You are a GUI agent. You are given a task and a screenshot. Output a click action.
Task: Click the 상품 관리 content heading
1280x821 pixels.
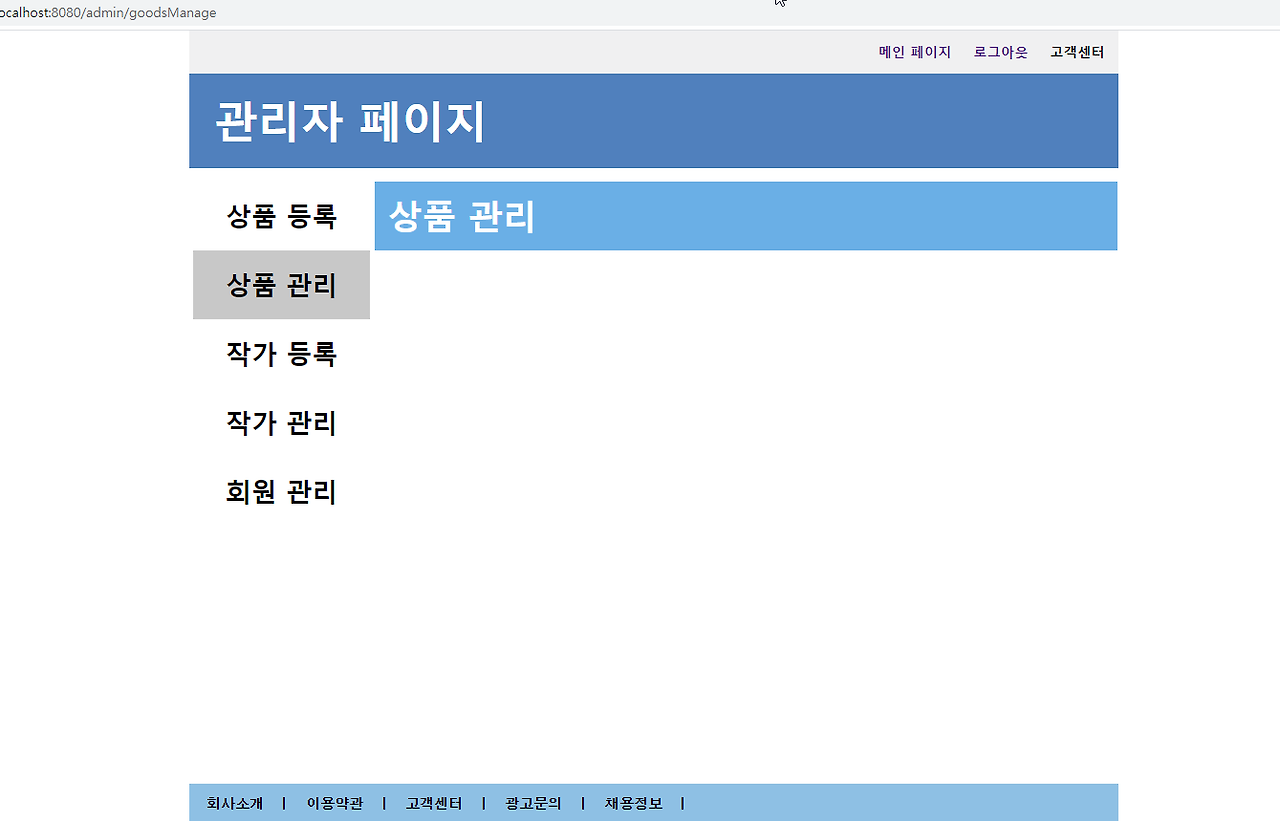(x=462, y=216)
